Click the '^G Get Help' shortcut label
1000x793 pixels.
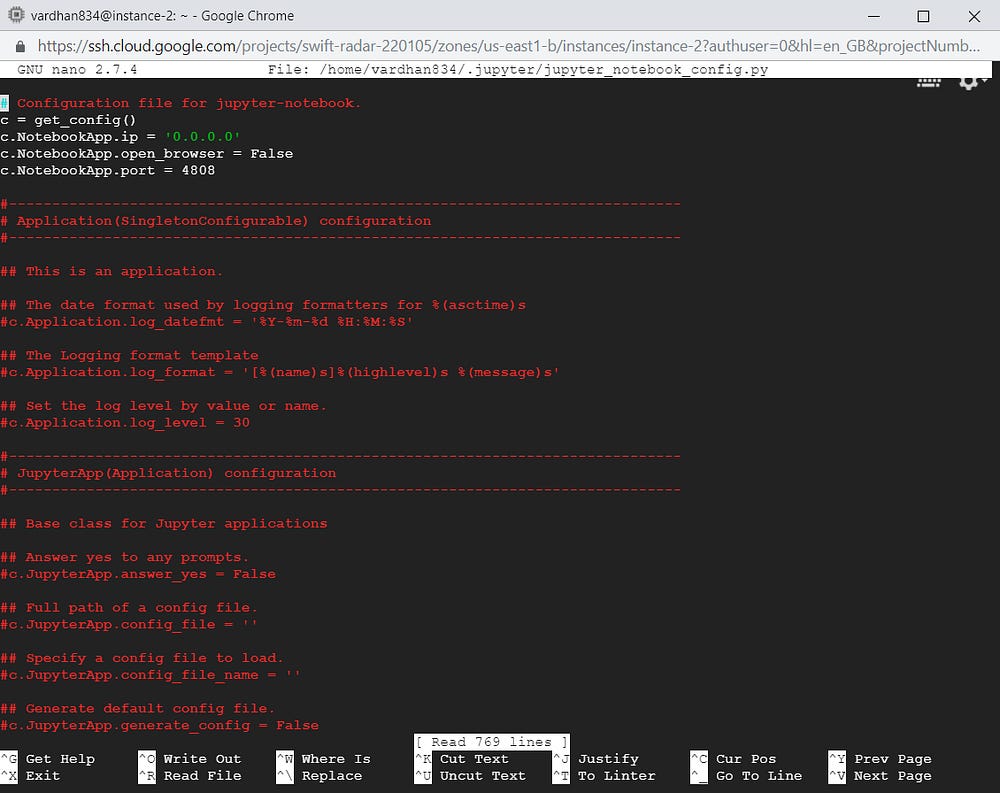[48, 759]
